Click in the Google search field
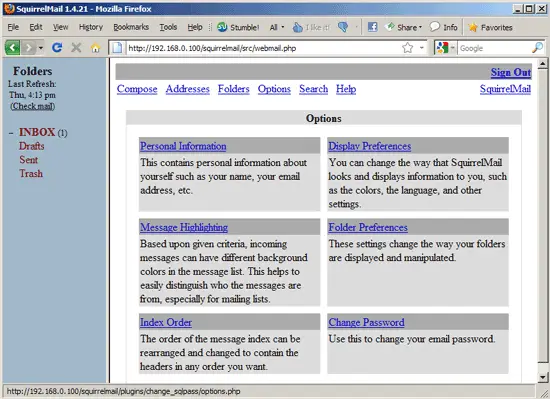Viewport: 550px width, 399px height. 494,48
